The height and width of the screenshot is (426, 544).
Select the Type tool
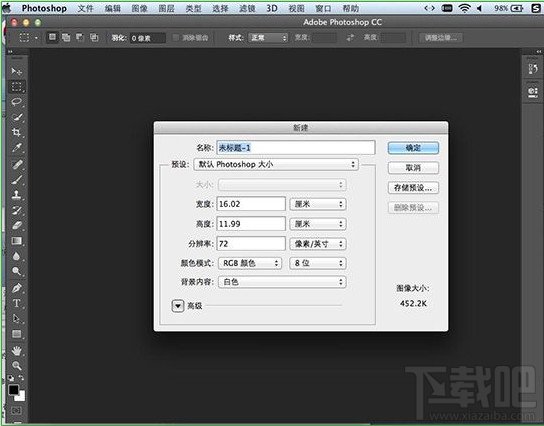(16, 303)
